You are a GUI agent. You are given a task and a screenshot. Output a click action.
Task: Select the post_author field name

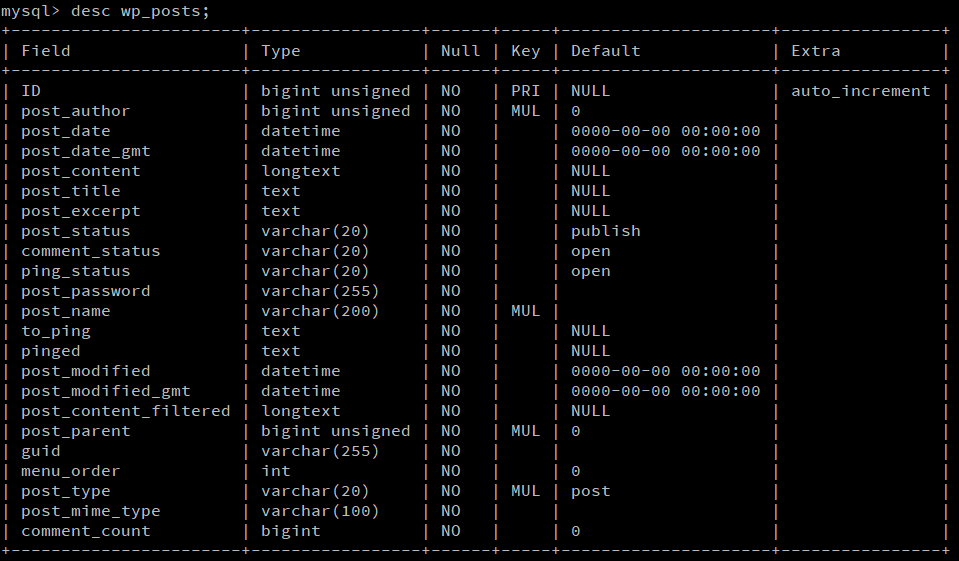pos(76,111)
